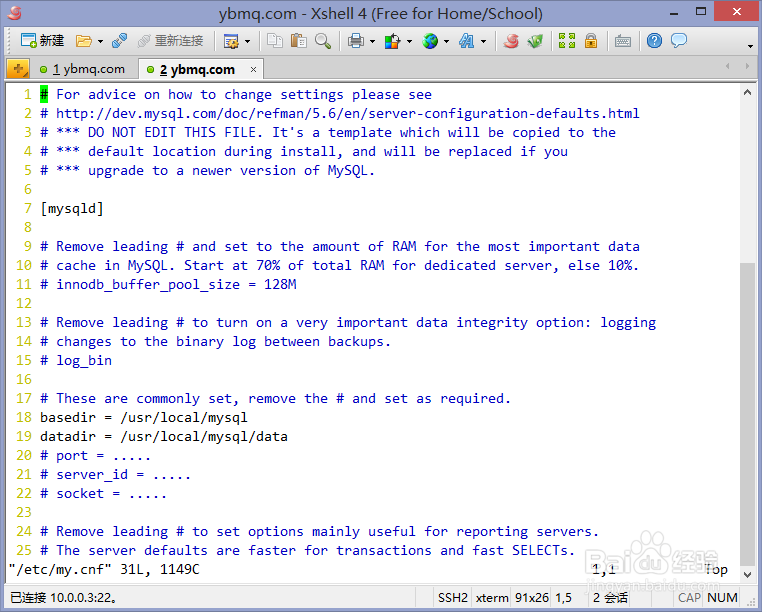Click the paste clipboard icon
Viewport: 762px width, 612px height.
[x=298, y=41]
